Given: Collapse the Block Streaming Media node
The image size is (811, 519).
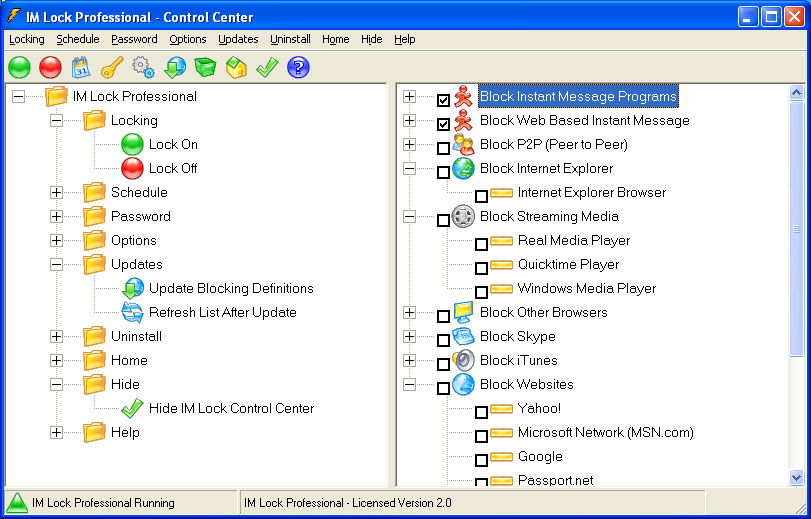Looking at the screenshot, I should tap(409, 216).
